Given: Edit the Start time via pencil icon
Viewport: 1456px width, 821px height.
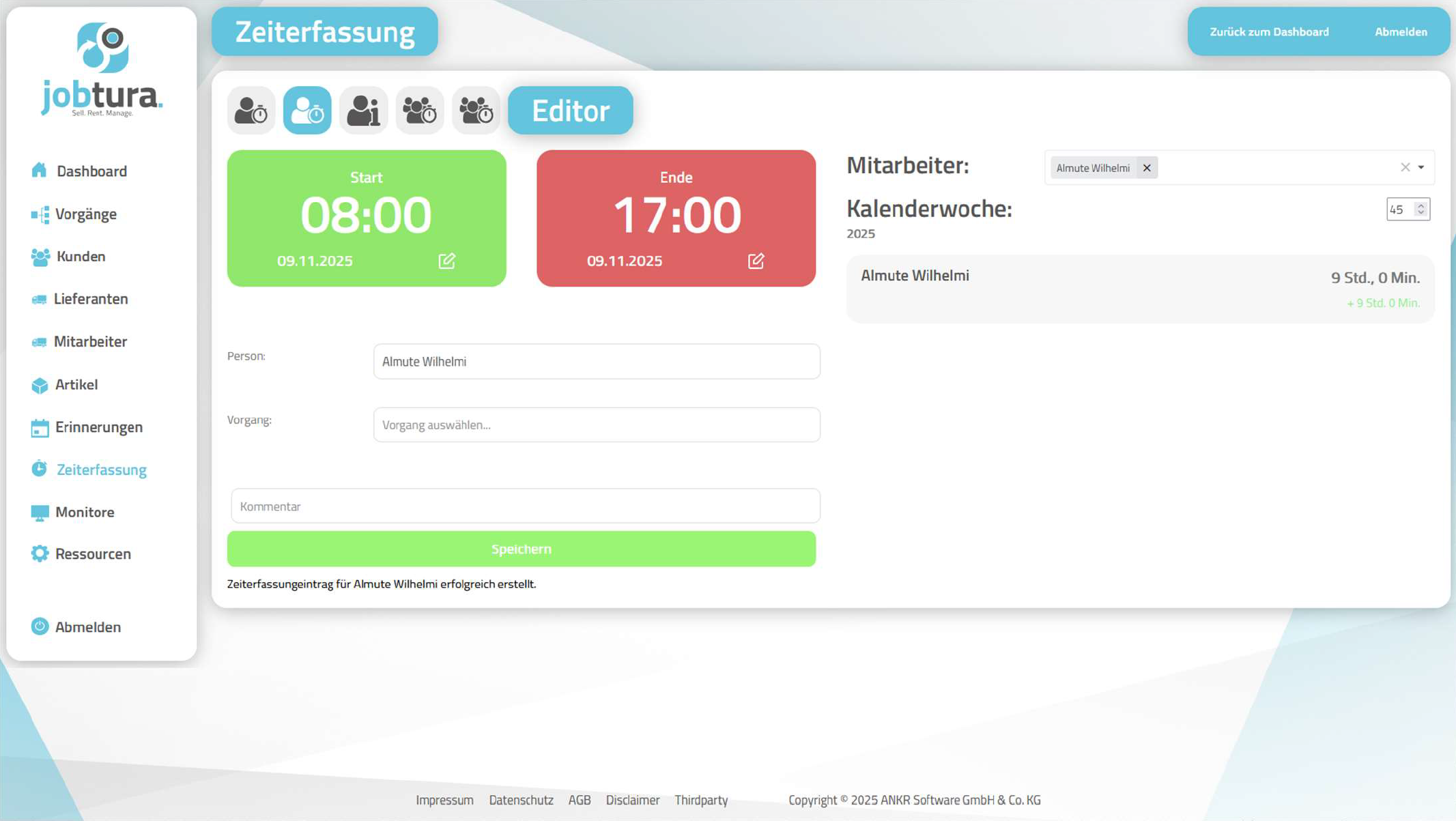Looking at the screenshot, I should pos(446,261).
